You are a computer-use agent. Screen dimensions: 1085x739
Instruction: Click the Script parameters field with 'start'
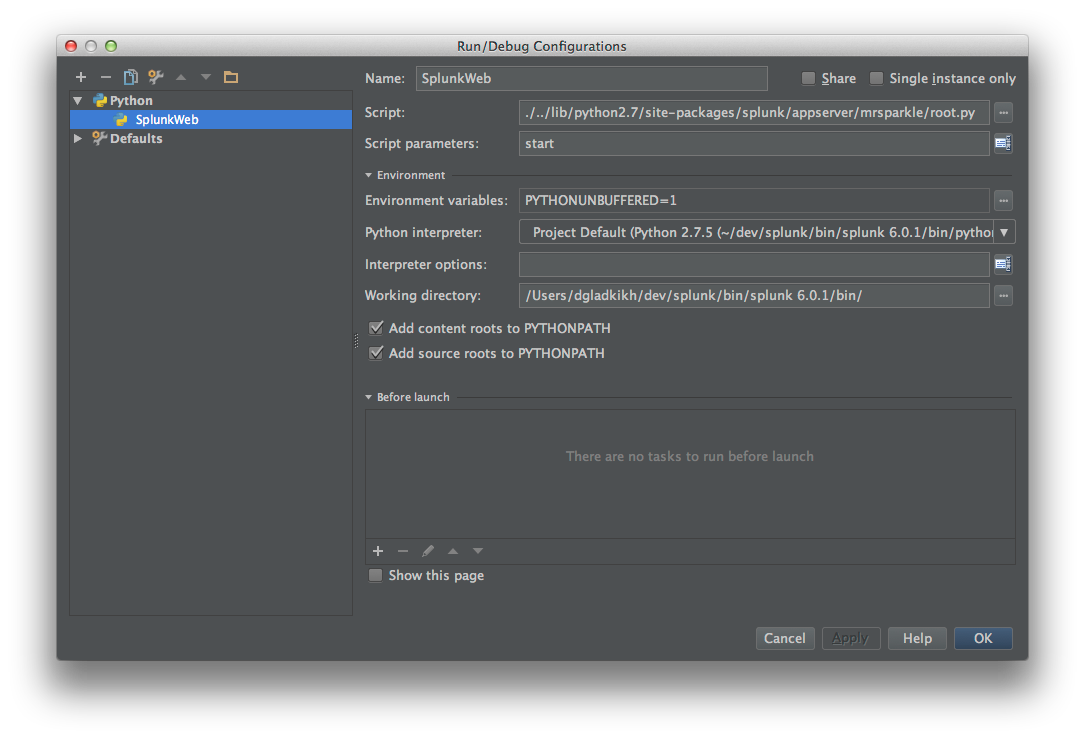[754, 143]
